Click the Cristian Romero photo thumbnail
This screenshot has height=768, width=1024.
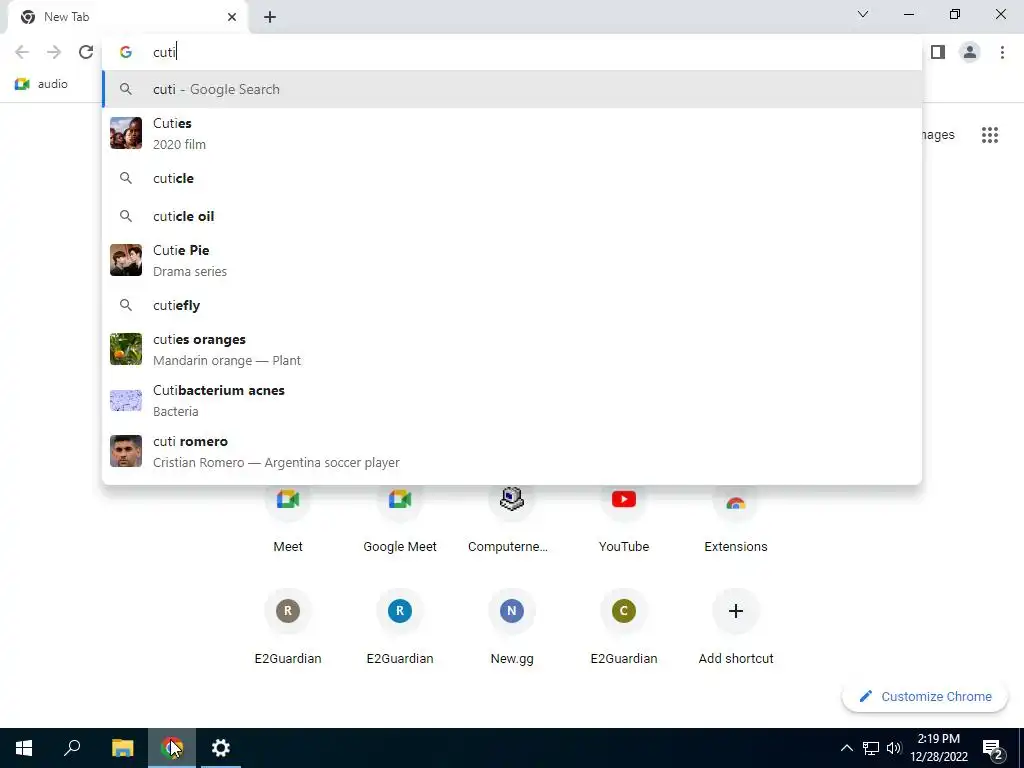tap(126, 451)
